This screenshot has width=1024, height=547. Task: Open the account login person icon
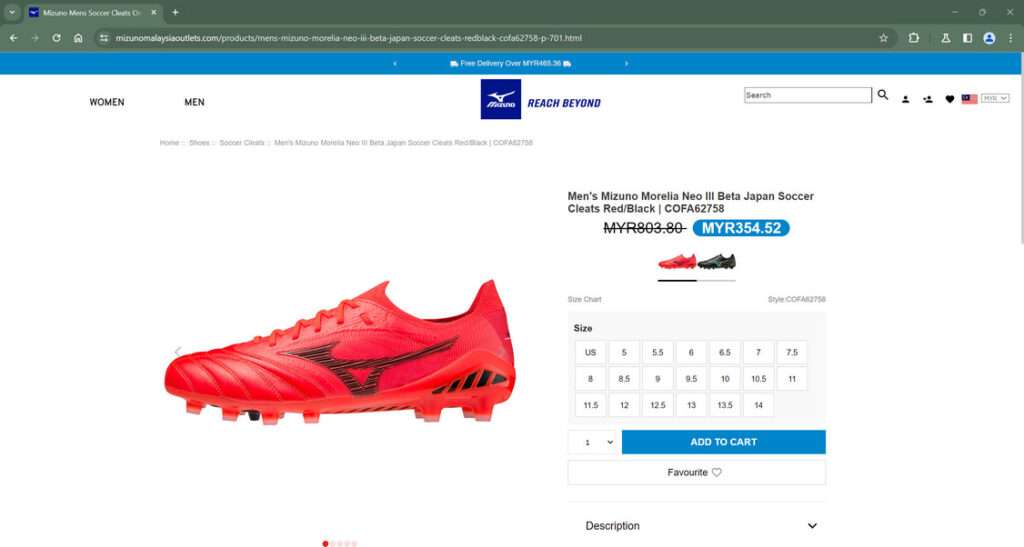905,99
